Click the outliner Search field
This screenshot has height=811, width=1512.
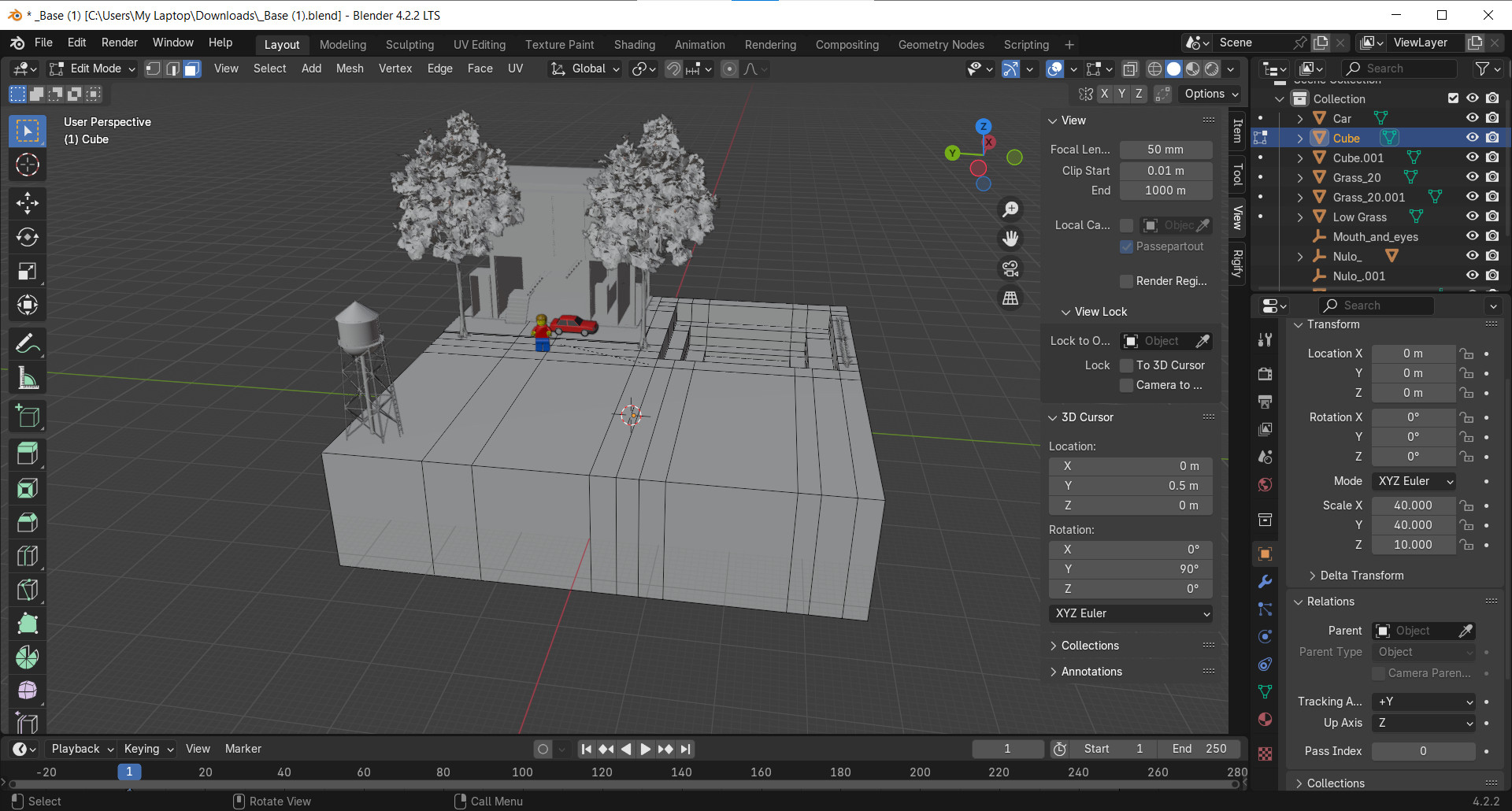[1399, 69]
